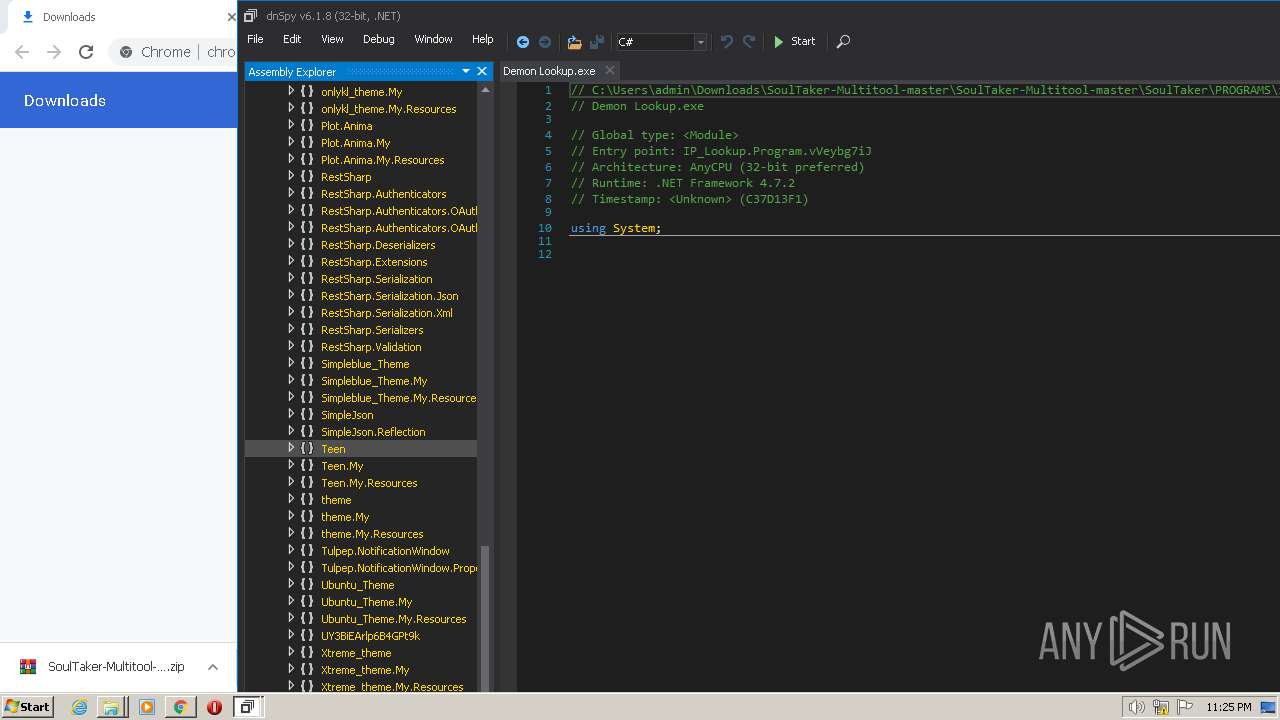Expand the Teen namespace node
This screenshot has height=720, width=1280.
(x=291, y=448)
